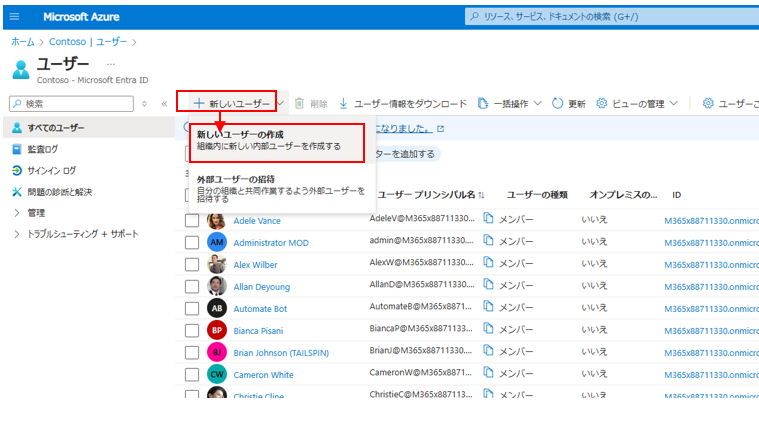Click the add filter button
The width and height of the screenshot is (759, 427).
click(x=406, y=154)
